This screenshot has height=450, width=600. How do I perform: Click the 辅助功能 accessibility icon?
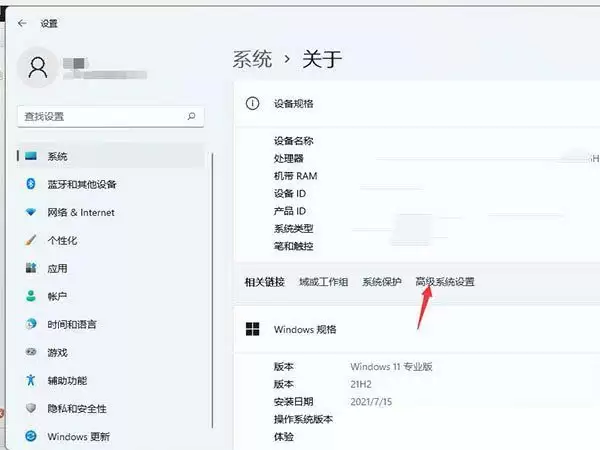click(31, 380)
